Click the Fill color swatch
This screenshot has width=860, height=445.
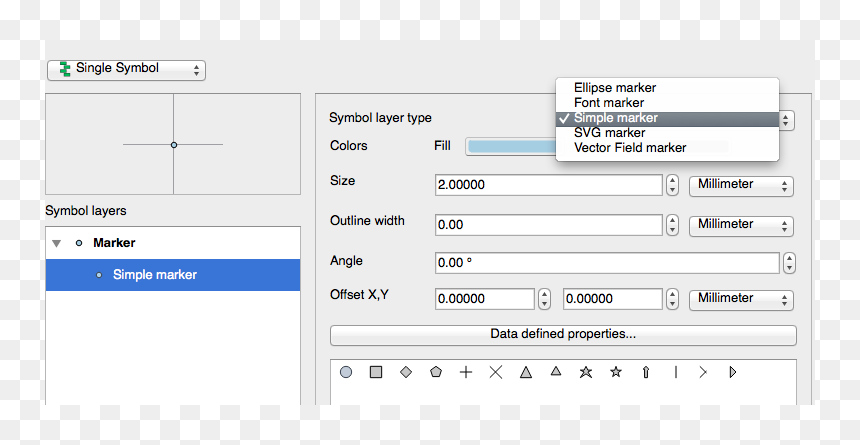pos(511,146)
